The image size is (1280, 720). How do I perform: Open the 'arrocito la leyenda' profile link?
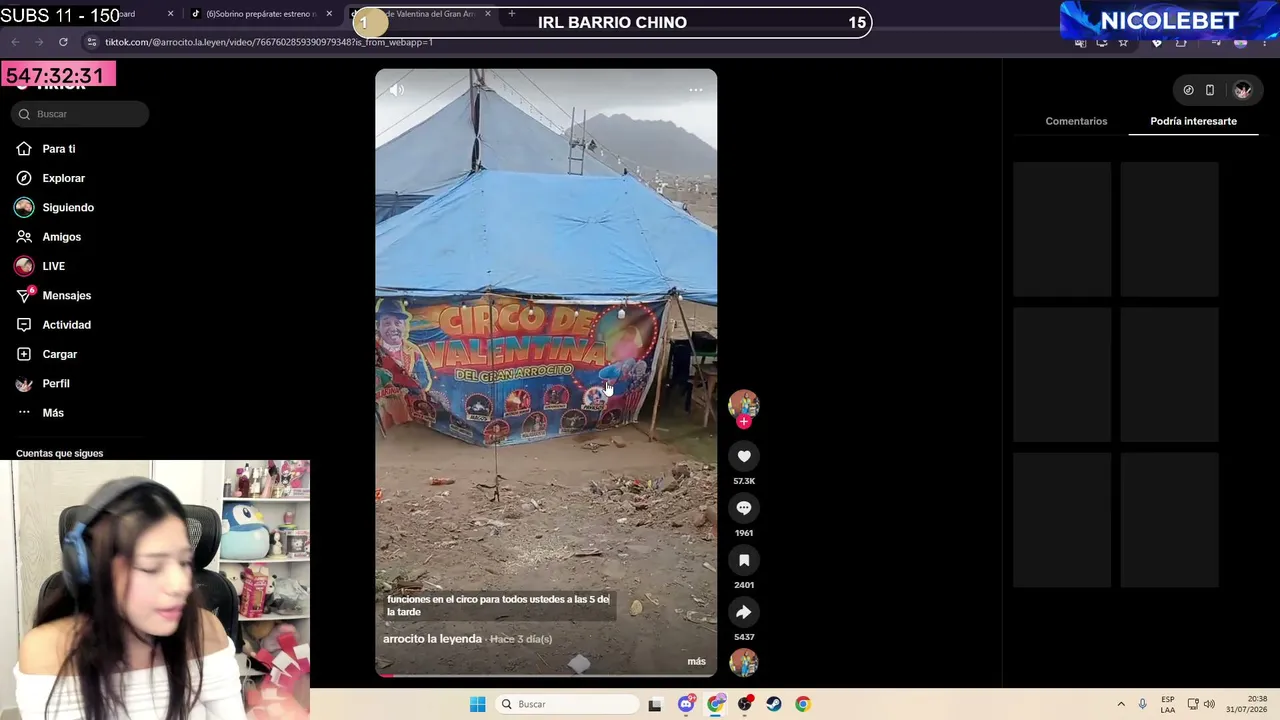click(432, 639)
